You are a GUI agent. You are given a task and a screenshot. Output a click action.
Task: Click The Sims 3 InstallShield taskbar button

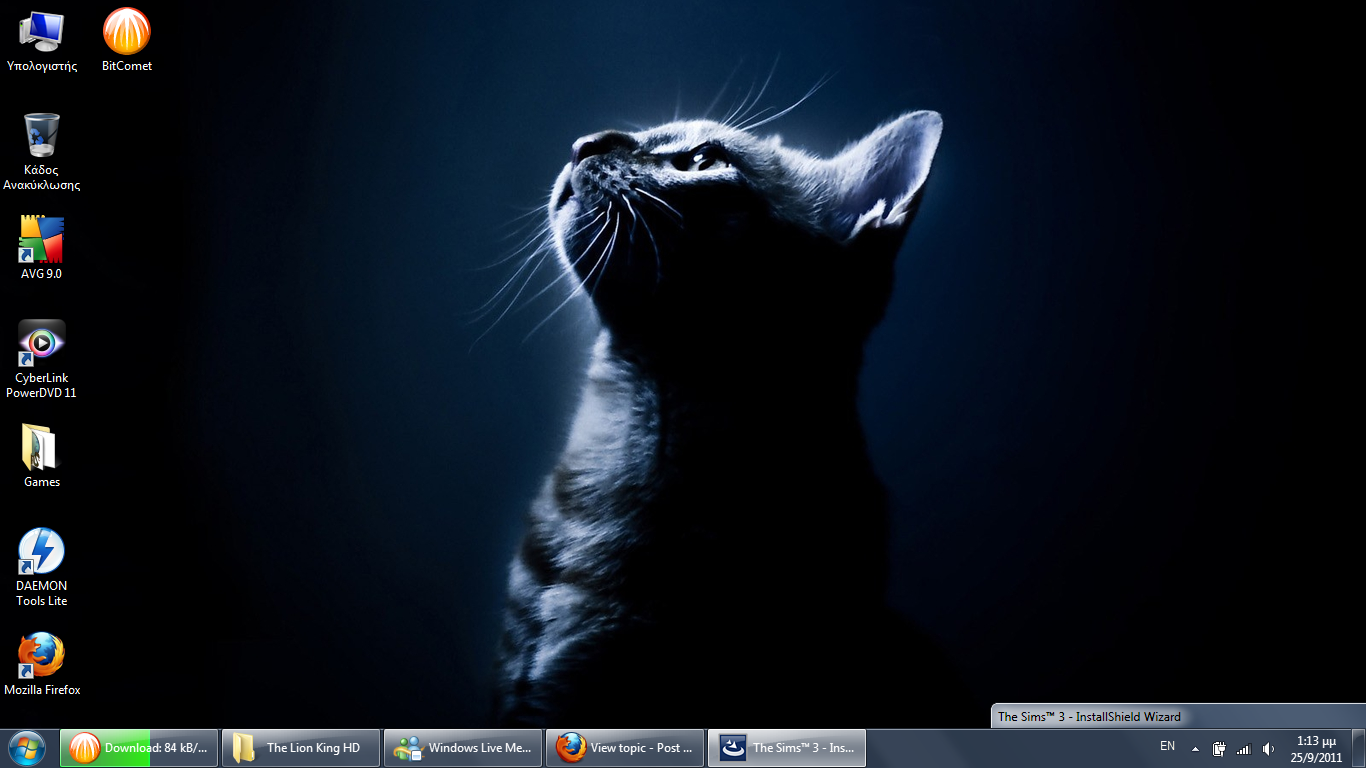(x=787, y=748)
